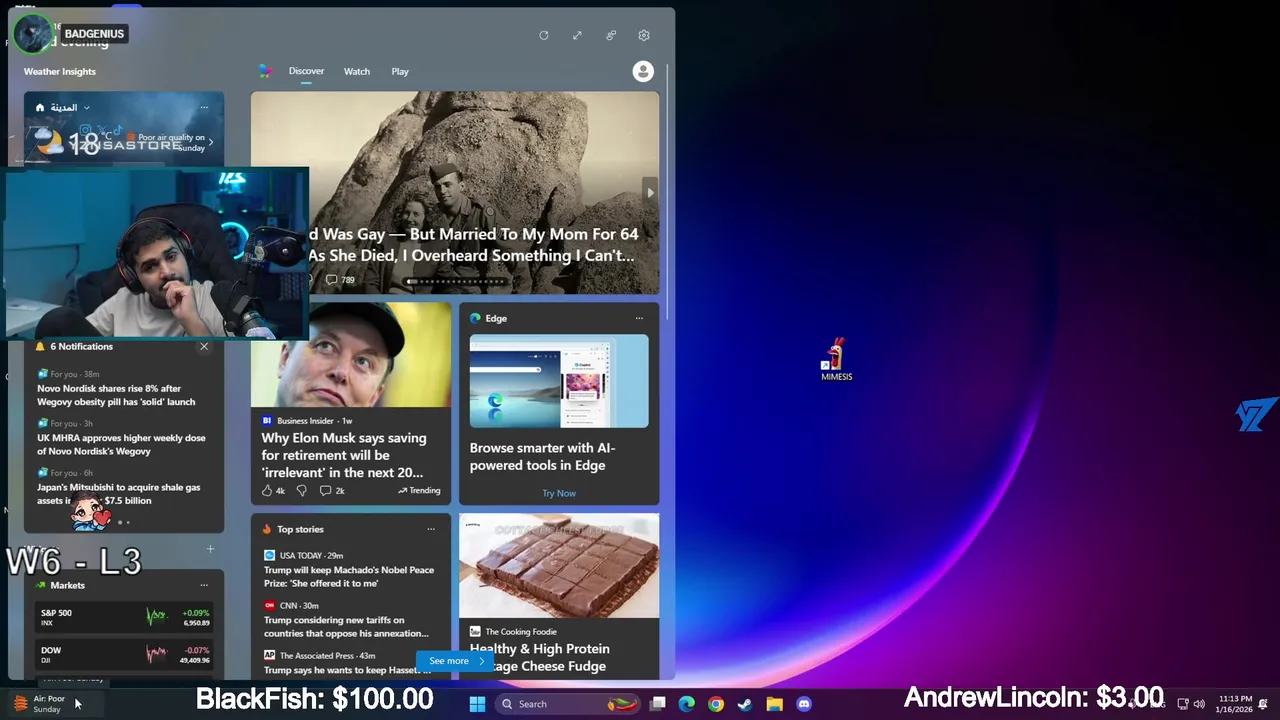
Task: Open comments on the featured story
Action: pos(339,279)
